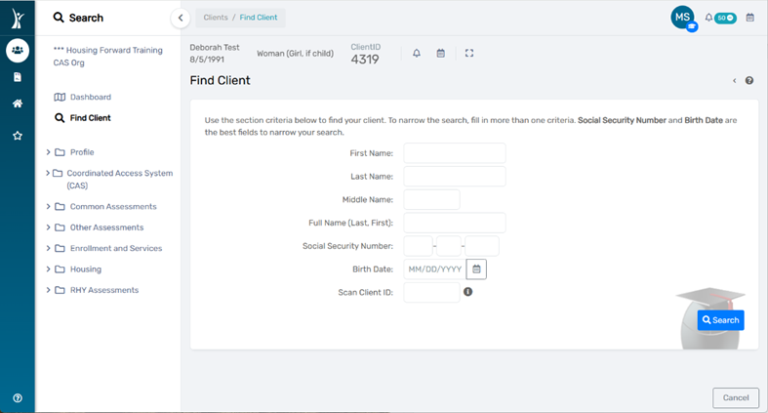Click the First Name input field
The image size is (768, 413).
point(454,153)
